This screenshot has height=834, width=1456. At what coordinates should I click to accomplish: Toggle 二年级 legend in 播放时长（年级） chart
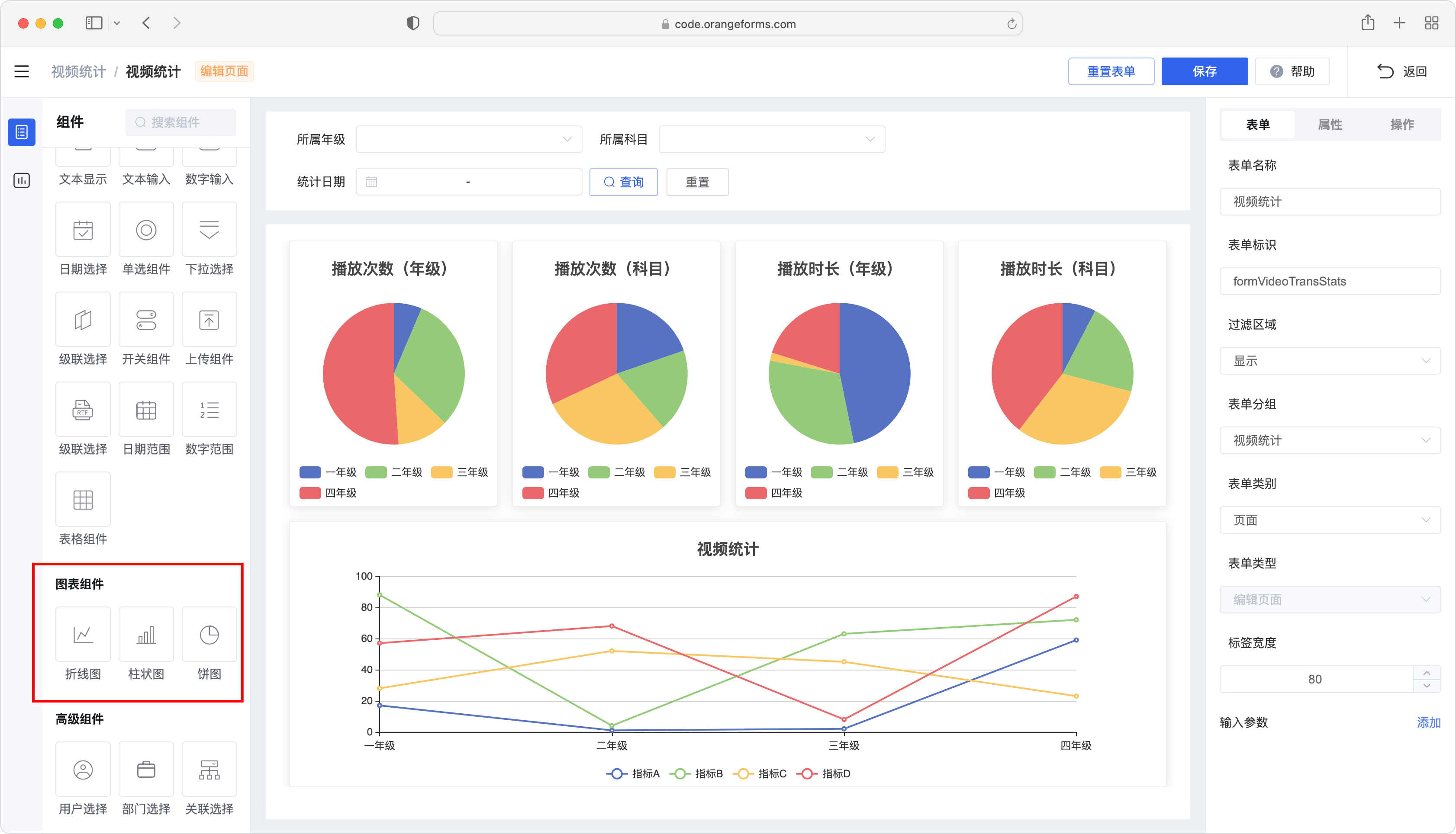[839, 472]
